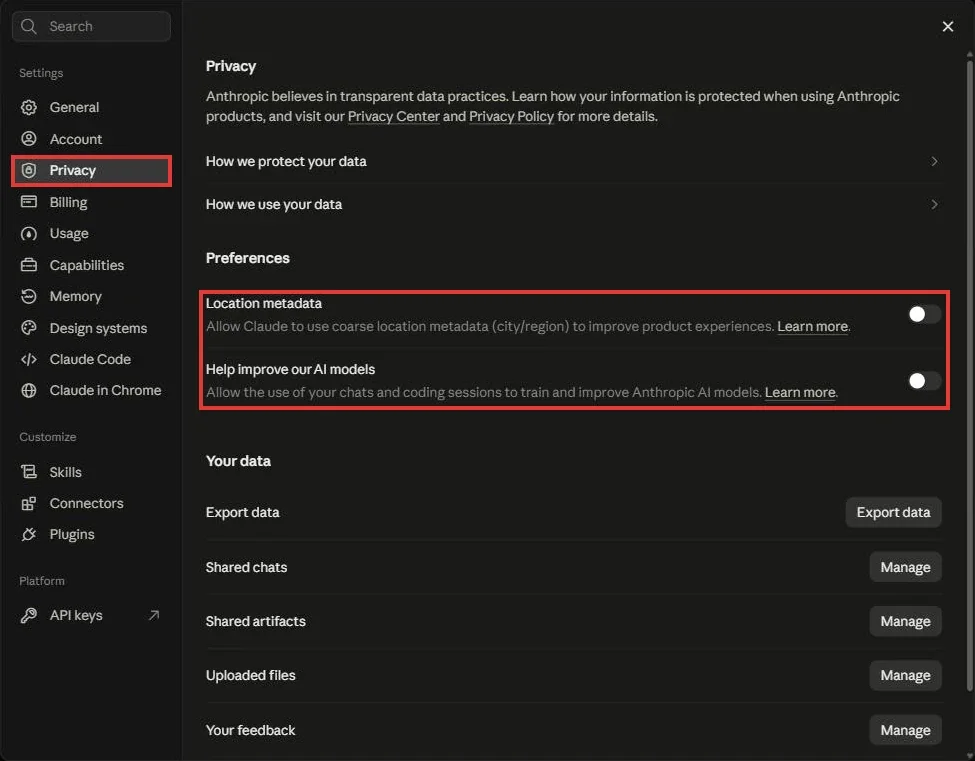Click the Billing card icon
975x761 pixels.
tap(29, 201)
